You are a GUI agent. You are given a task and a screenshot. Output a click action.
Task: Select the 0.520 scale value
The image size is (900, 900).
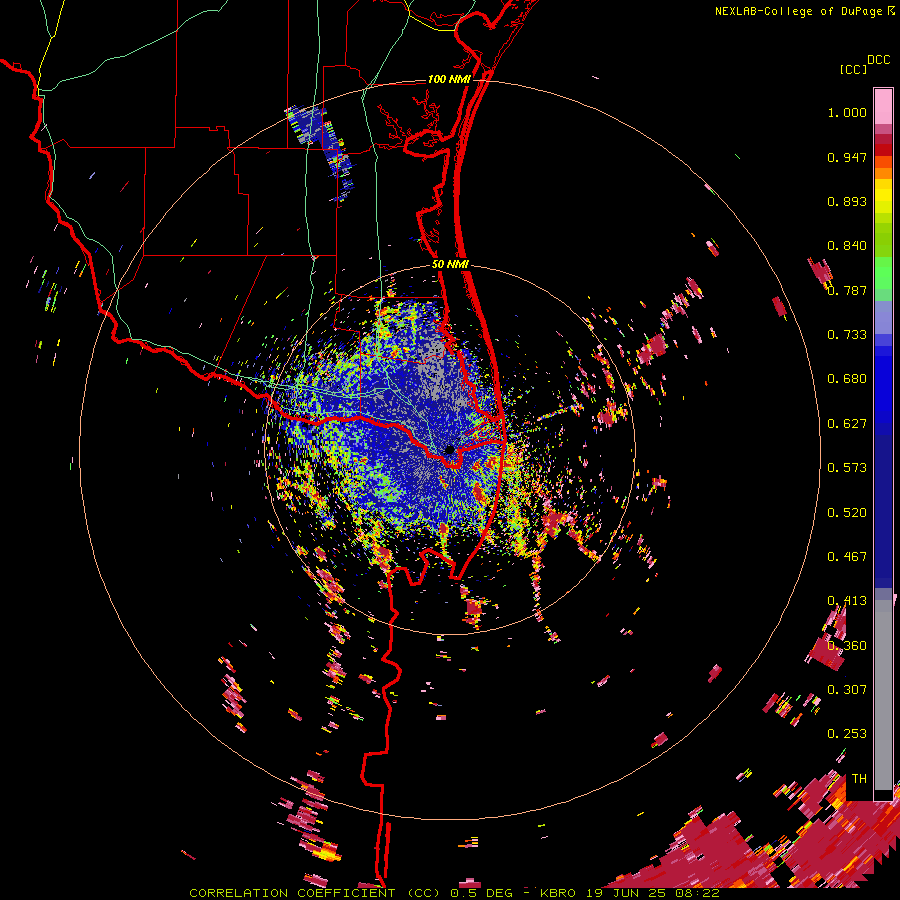pyautogui.click(x=847, y=513)
